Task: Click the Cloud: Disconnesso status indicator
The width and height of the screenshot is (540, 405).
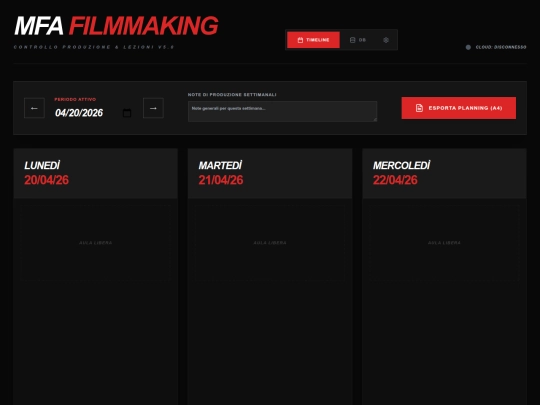Action: 496,47
